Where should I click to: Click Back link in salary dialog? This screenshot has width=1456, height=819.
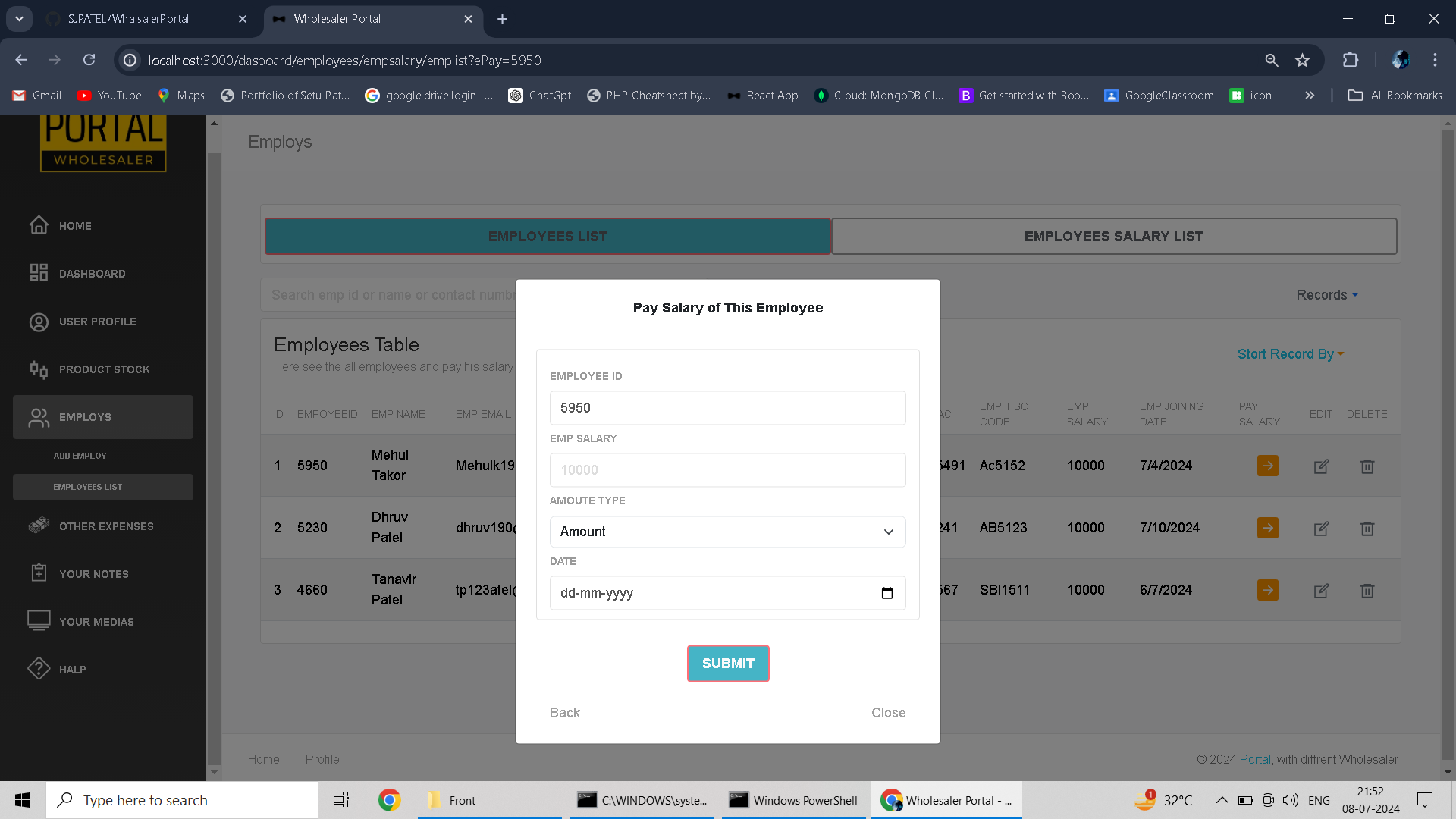564,713
